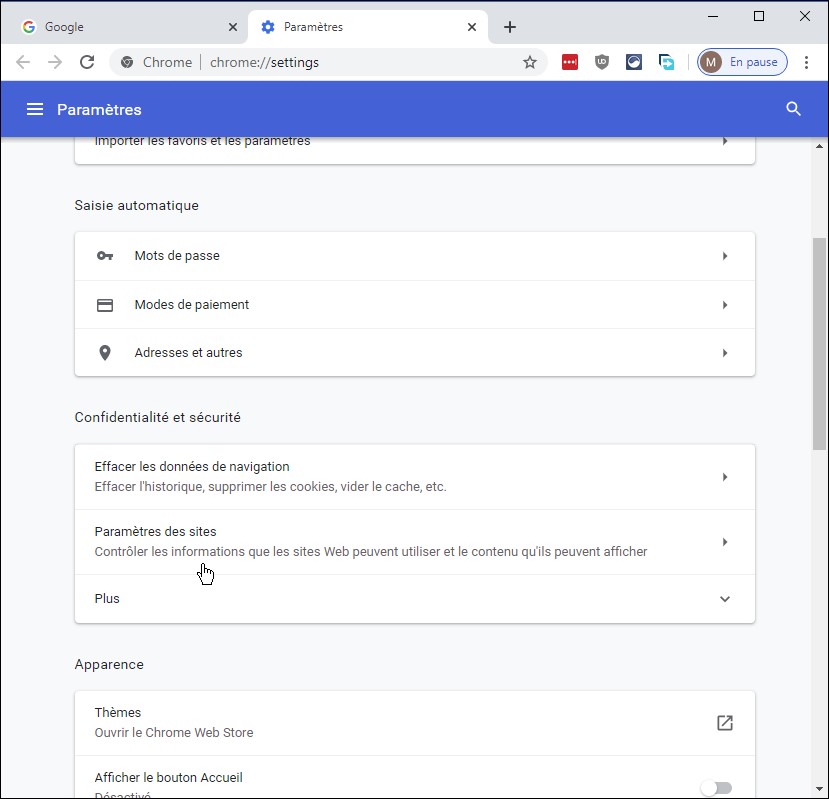
Task: Open Modes de paiement settings
Action: tap(414, 305)
